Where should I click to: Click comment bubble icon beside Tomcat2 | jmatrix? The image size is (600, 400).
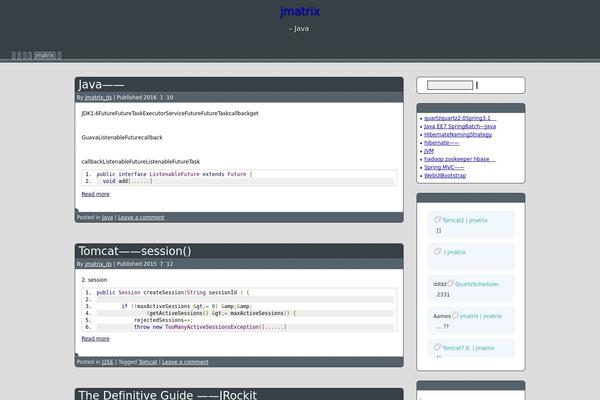437,219
